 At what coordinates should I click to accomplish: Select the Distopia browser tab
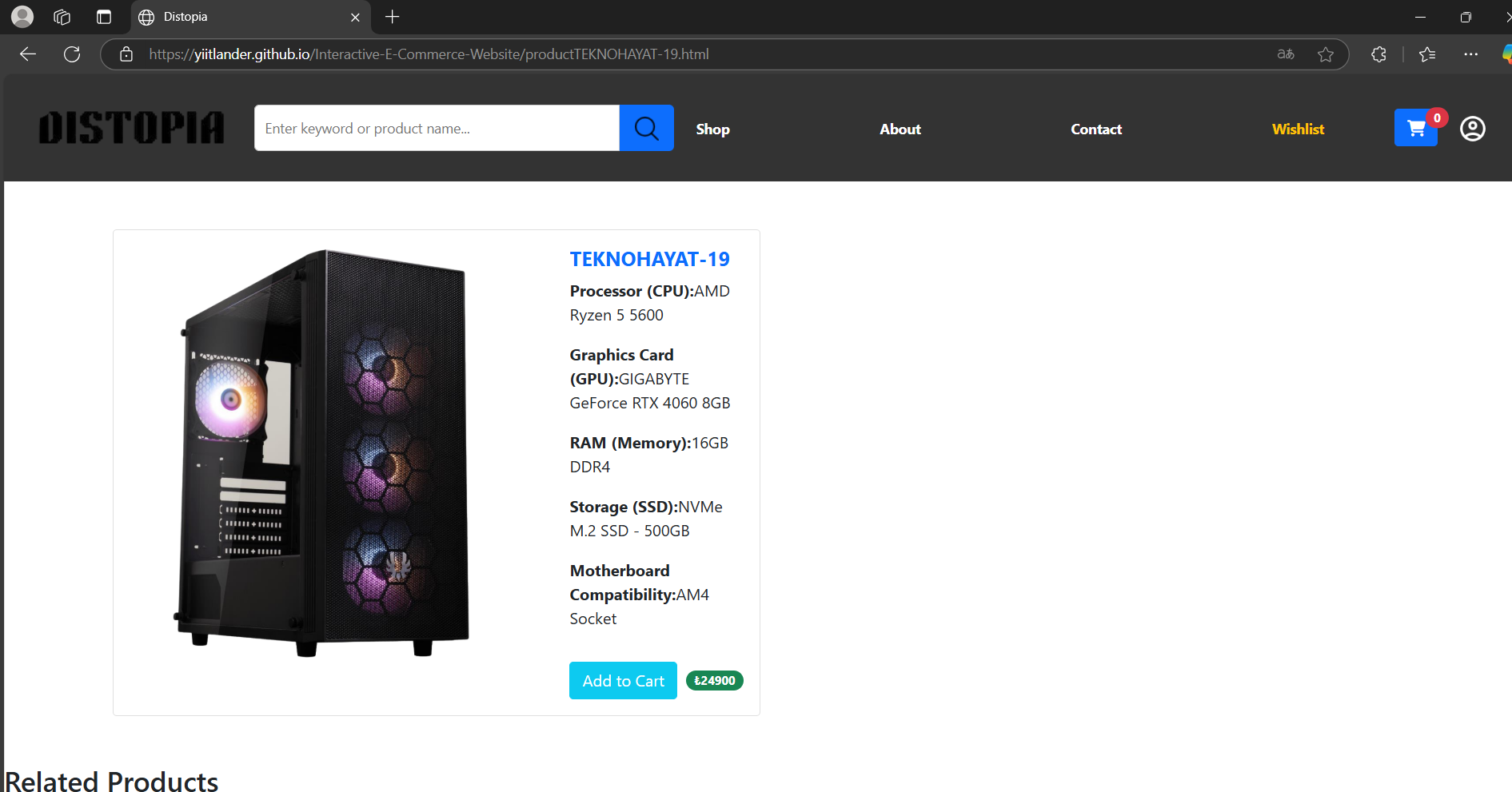coord(249,17)
